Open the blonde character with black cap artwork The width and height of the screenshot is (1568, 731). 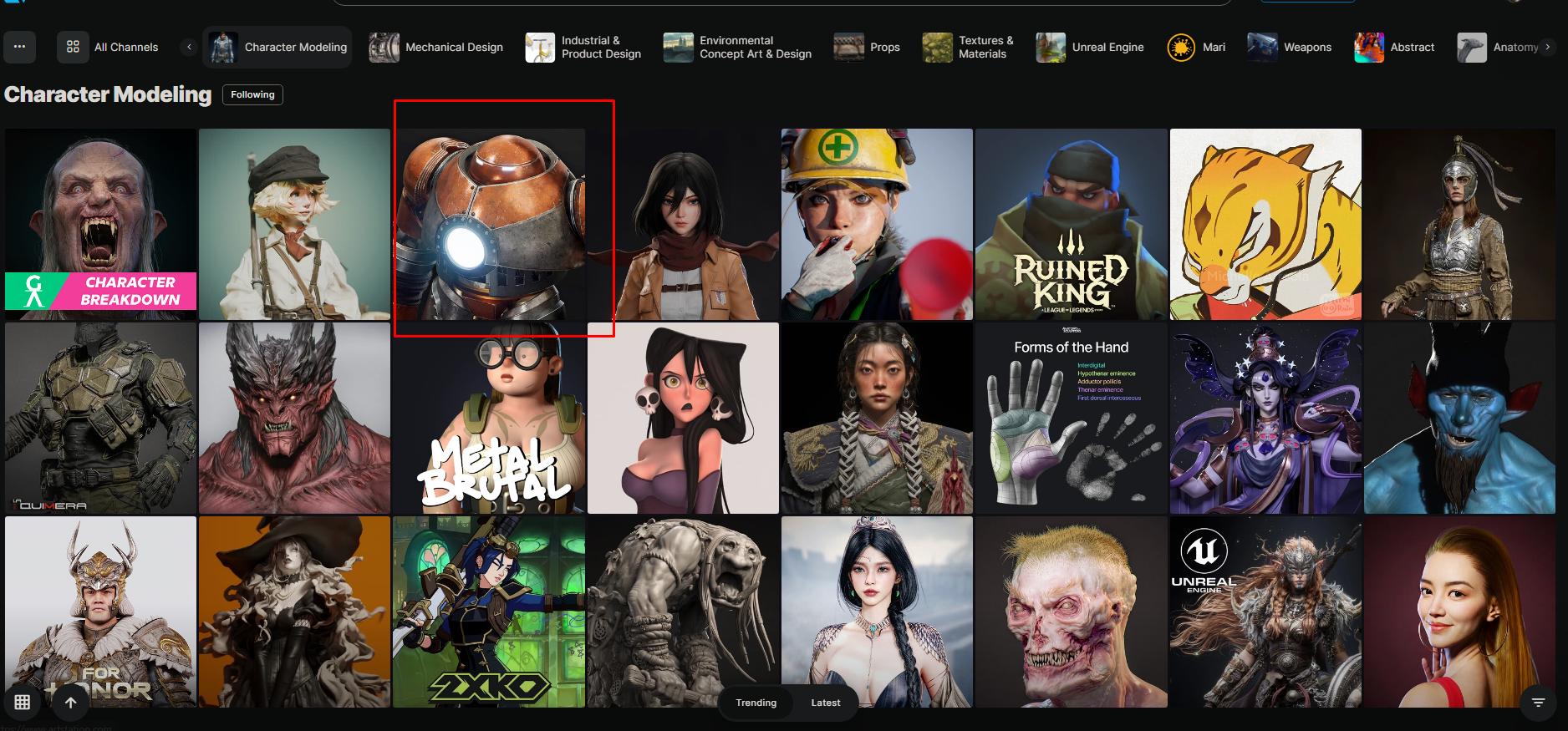(294, 224)
